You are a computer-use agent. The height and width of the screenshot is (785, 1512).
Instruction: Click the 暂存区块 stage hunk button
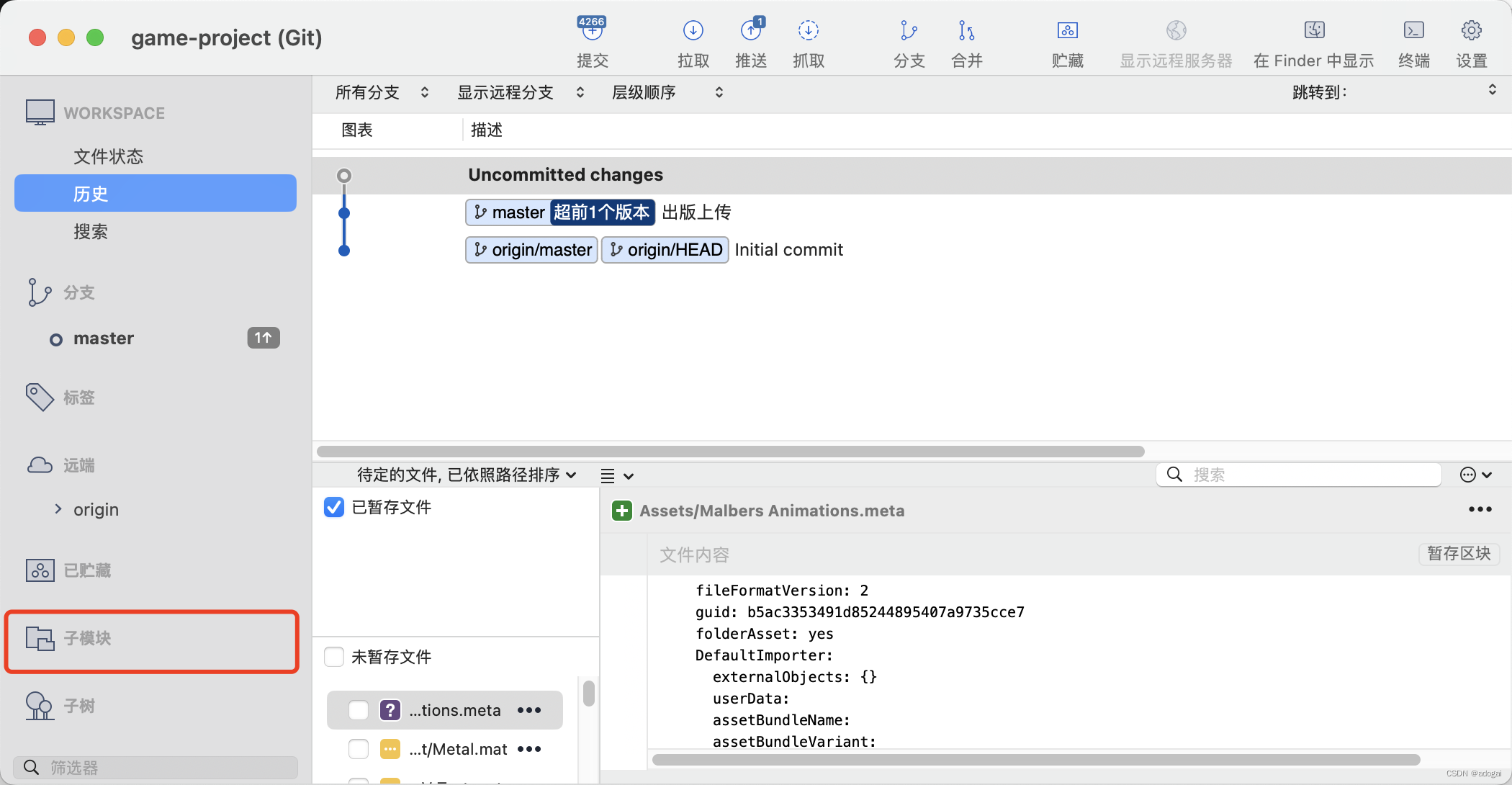pyautogui.click(x=1459, y=553)
